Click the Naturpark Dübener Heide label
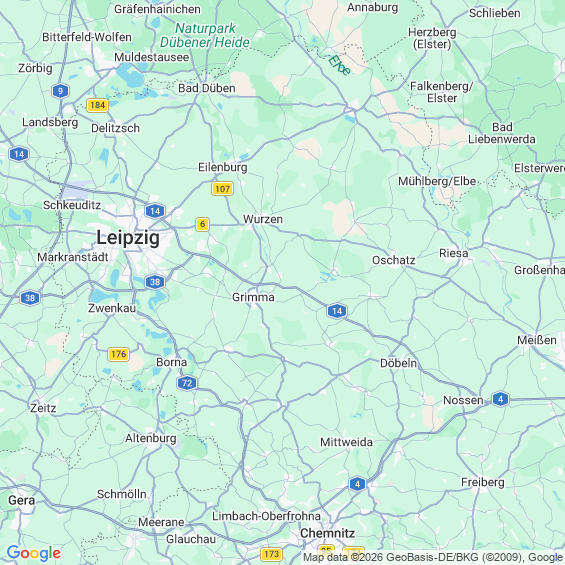 click(x=205, y=35)
